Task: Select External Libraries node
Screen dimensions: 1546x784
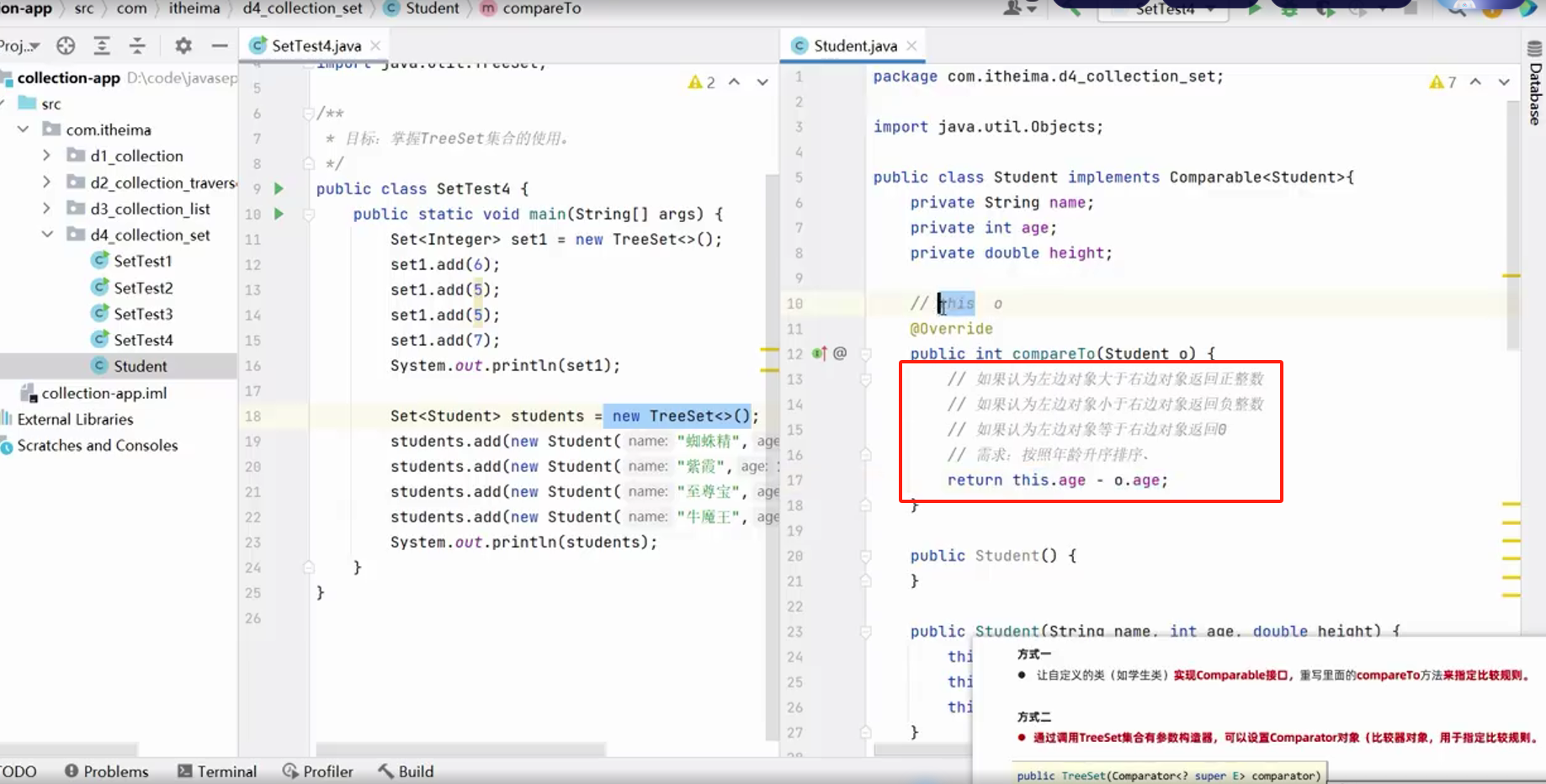Action: 67,419
